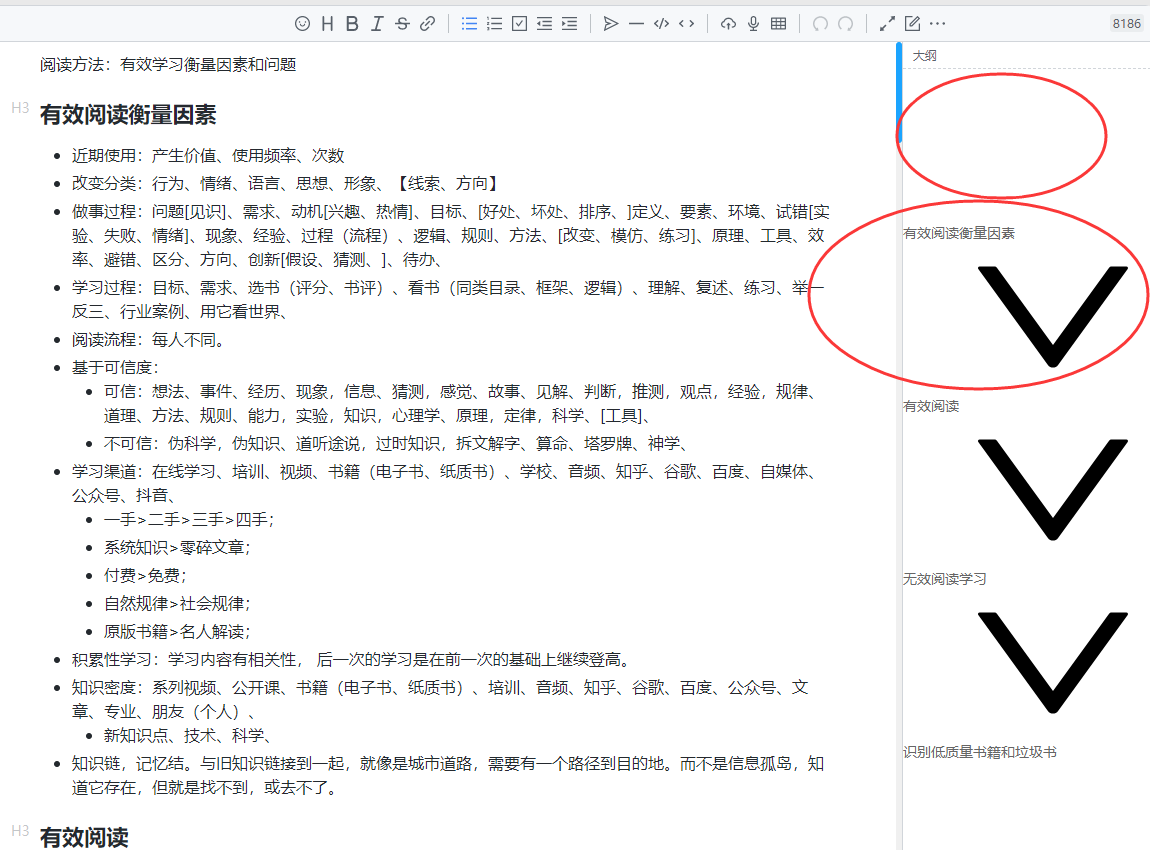Image resolution: width=1150 pixels, height=850 pixels.
Task: Start a voice recording with the microphone
Action: click(x=753, y=23)
